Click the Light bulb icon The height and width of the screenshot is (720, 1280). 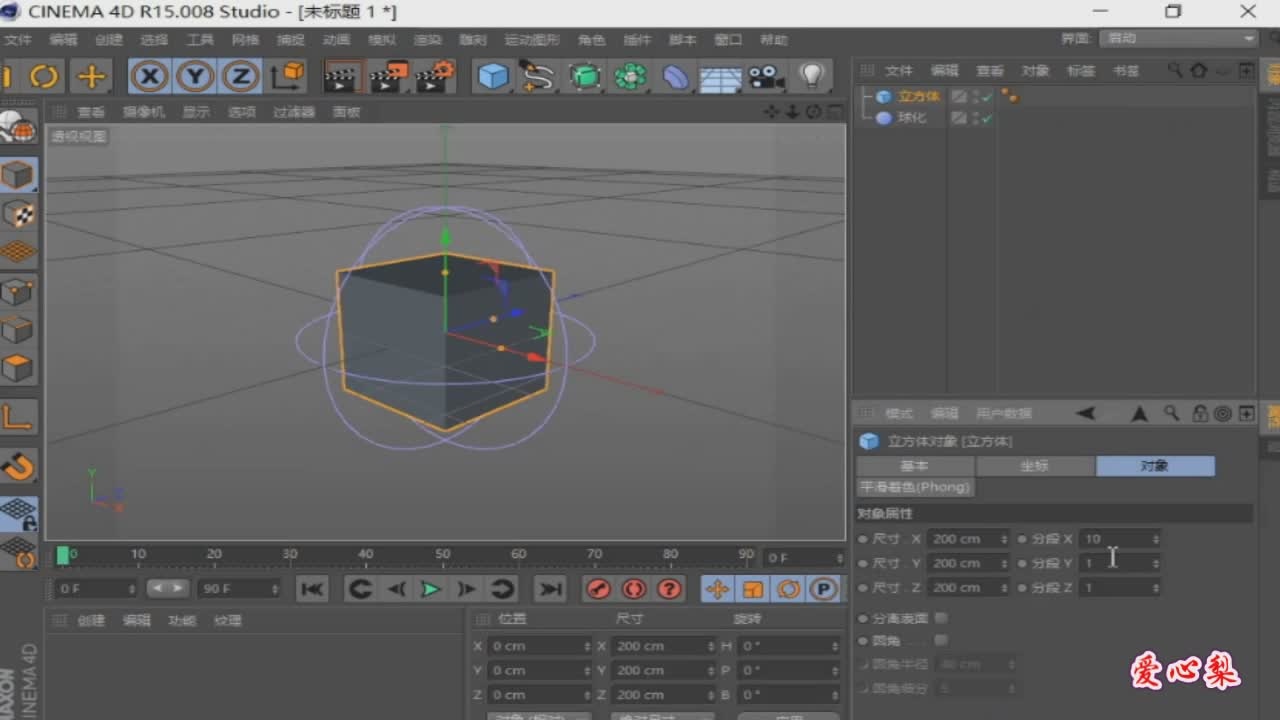[811, 76]
